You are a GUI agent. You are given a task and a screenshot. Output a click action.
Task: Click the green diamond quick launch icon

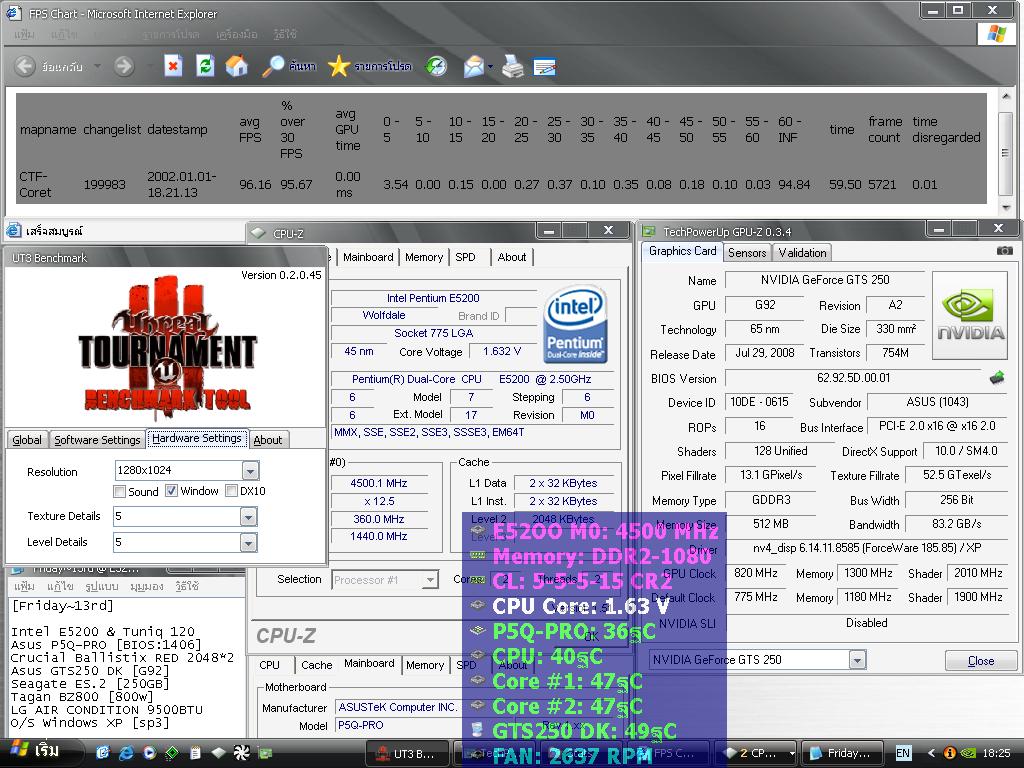(172, 752)
